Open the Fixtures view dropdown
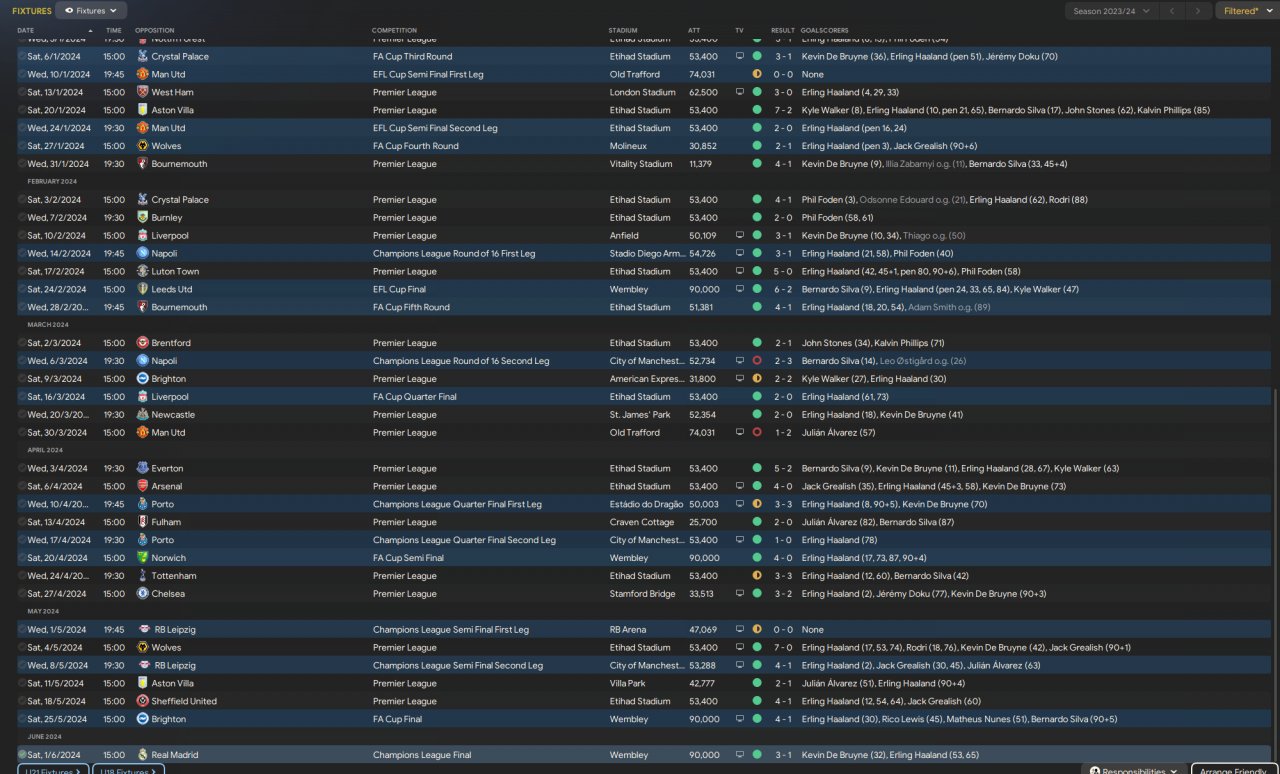 [x=90, y=11]
